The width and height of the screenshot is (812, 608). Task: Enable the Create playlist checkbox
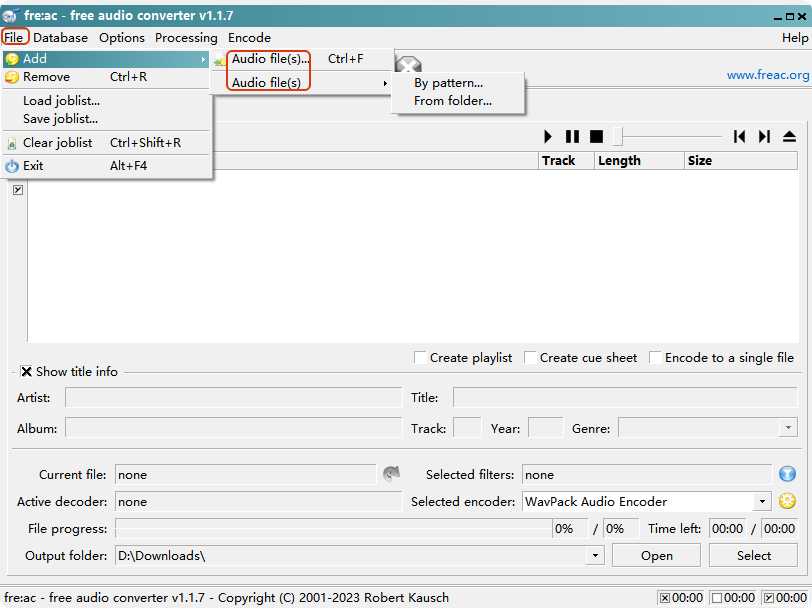click(421, 358)
